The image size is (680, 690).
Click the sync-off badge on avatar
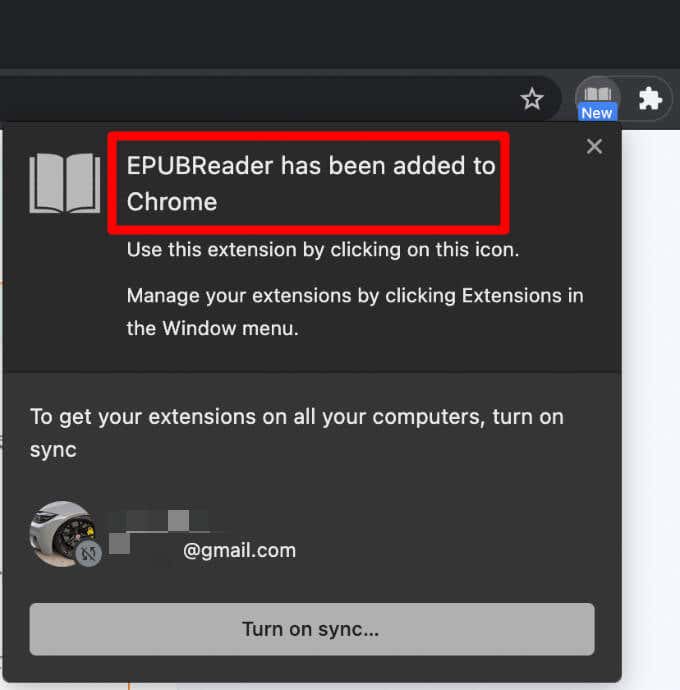pyautogui.click(x=88, y=554)
